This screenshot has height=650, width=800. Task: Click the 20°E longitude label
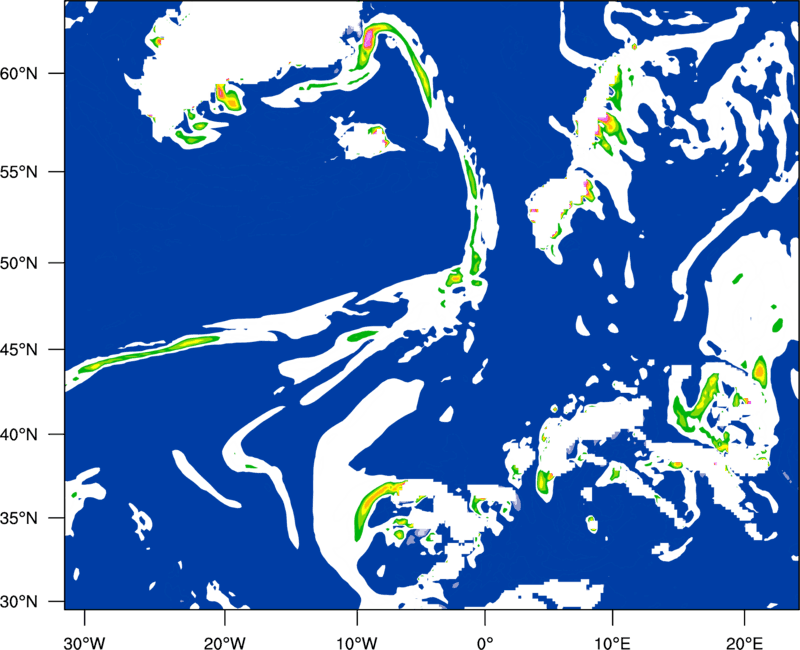pyautogui.click(x=743, y=643)
